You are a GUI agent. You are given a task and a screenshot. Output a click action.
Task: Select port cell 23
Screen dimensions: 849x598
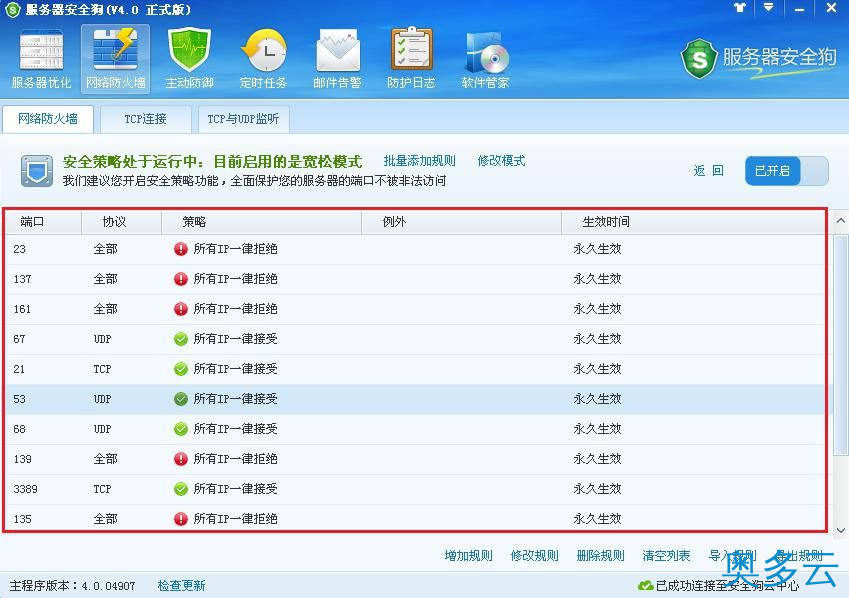19,249
